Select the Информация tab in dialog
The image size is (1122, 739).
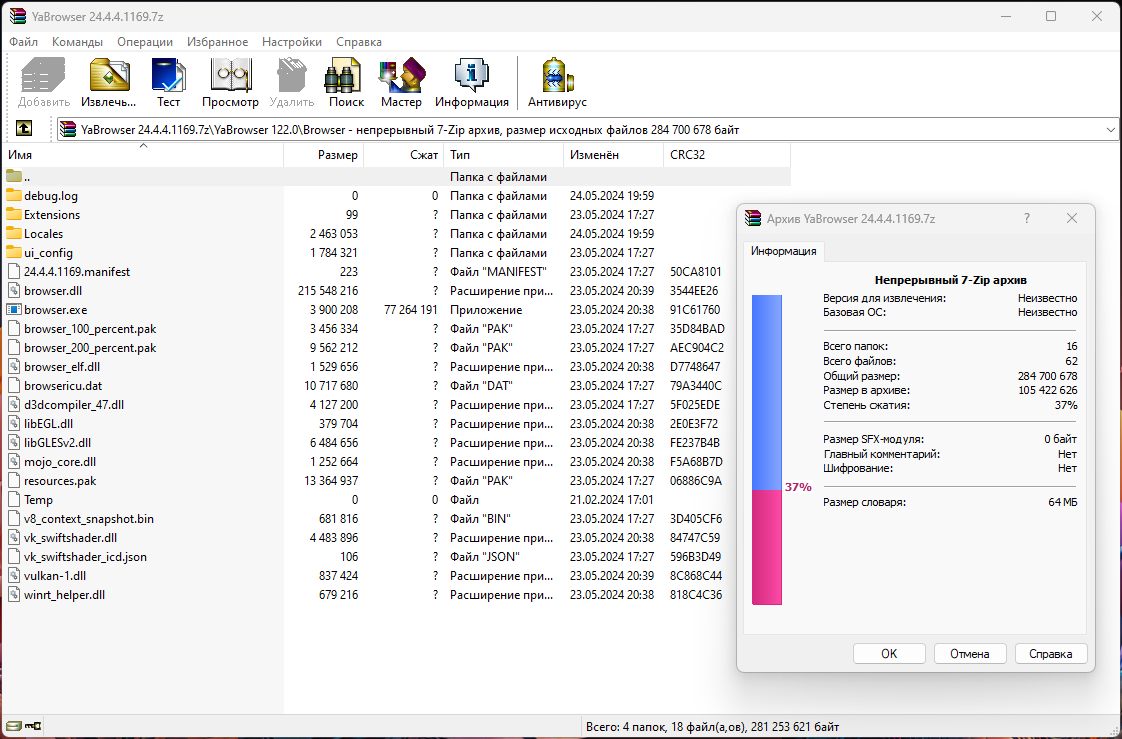pyautogui.click(x=784, y=251)
